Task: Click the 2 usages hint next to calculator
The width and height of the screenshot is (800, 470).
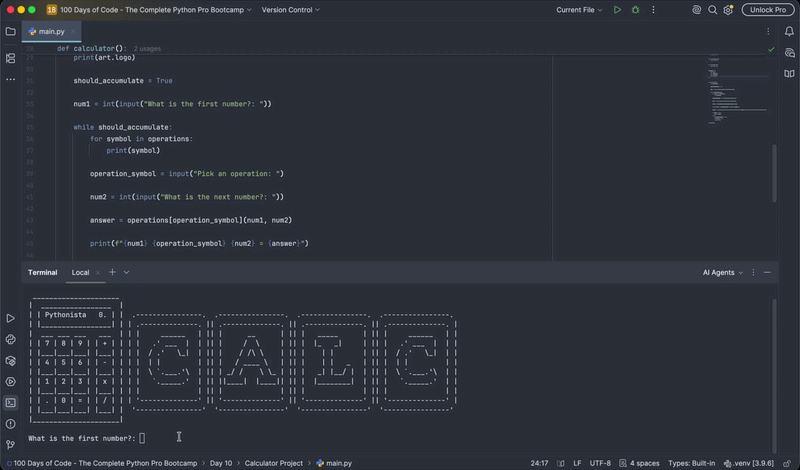Action: click(x=147, y=48)
